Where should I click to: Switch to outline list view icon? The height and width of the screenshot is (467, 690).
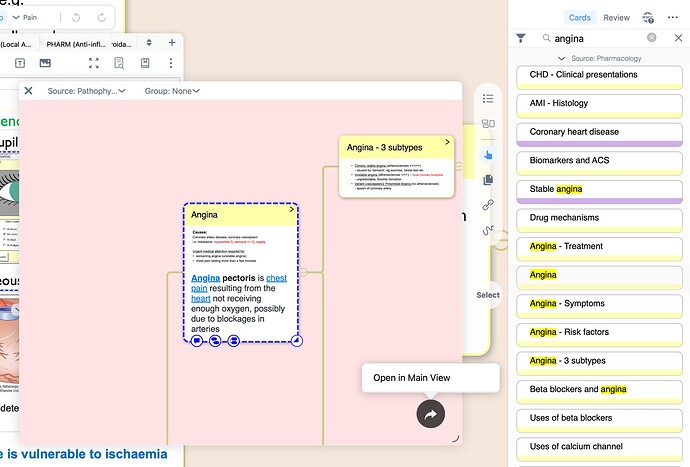tap(488, 99)
